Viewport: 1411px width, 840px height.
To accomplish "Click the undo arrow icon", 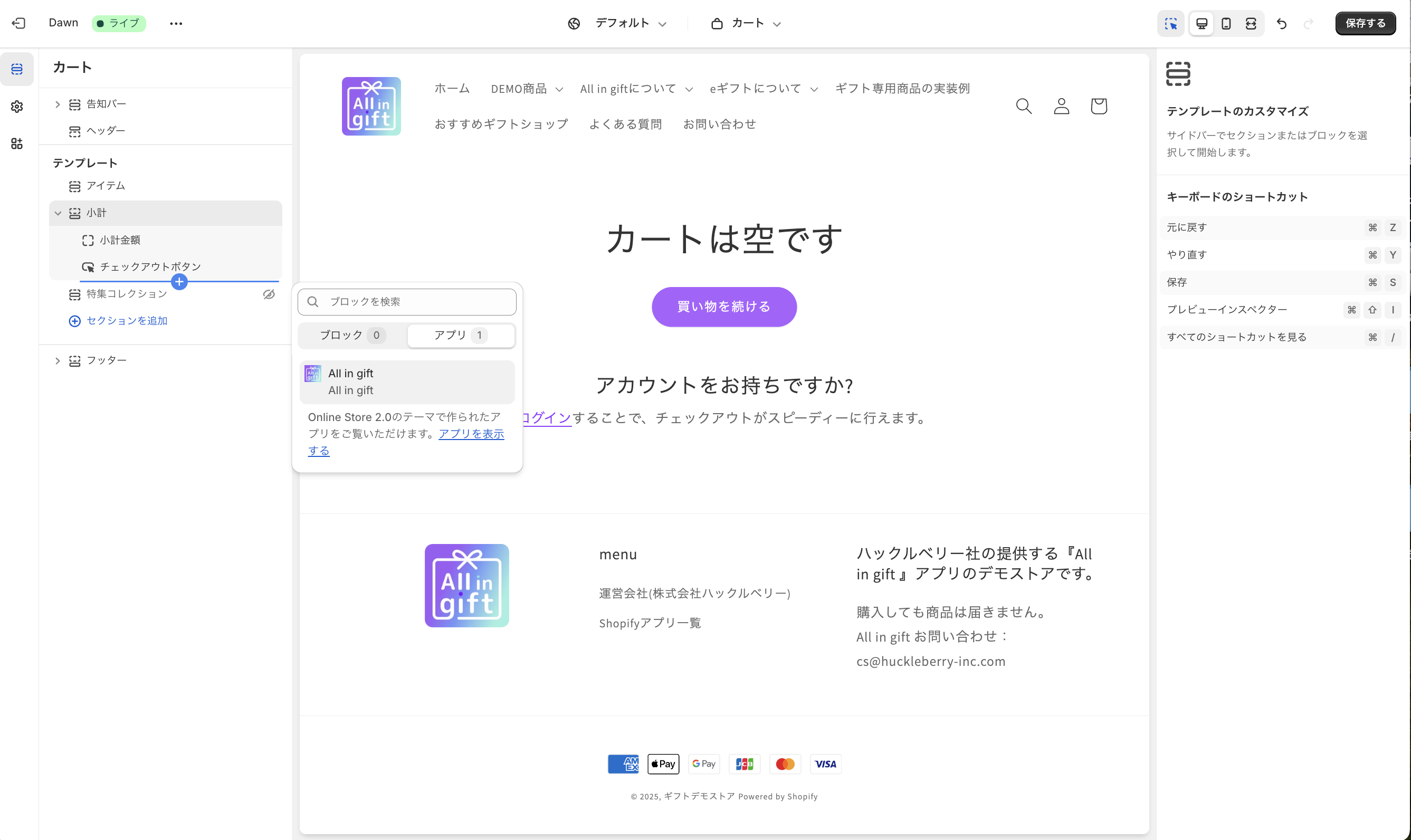I will click(x=1281, y=23).
